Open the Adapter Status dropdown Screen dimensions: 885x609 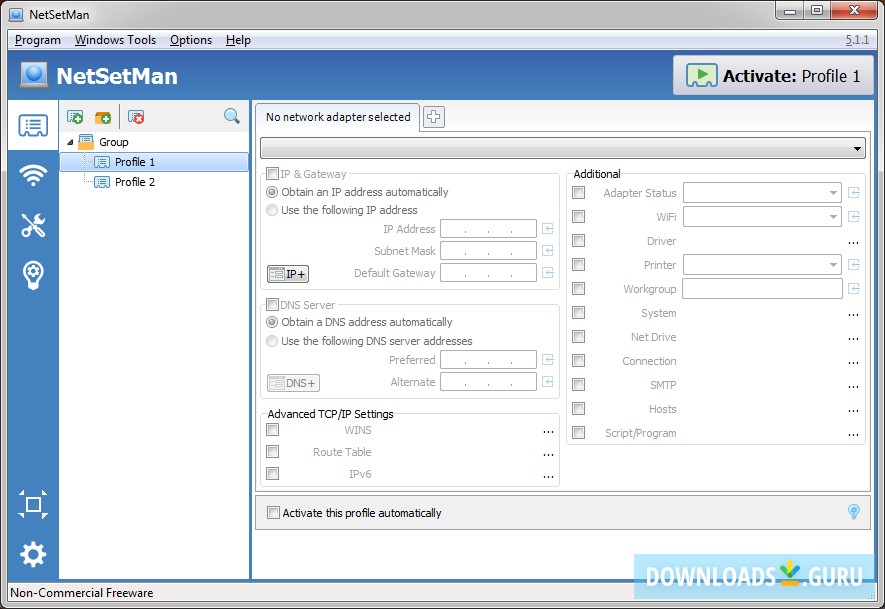(x=762, y=193)
